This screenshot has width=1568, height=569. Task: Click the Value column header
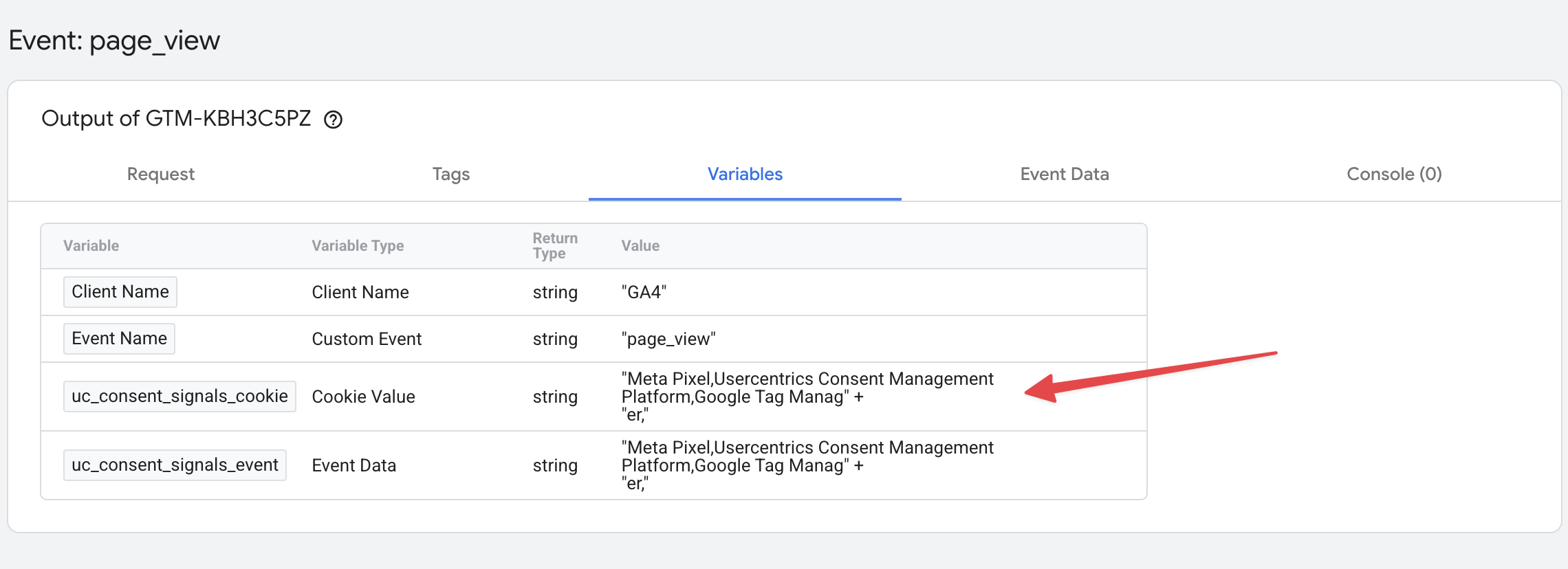[x=640, y=245]
